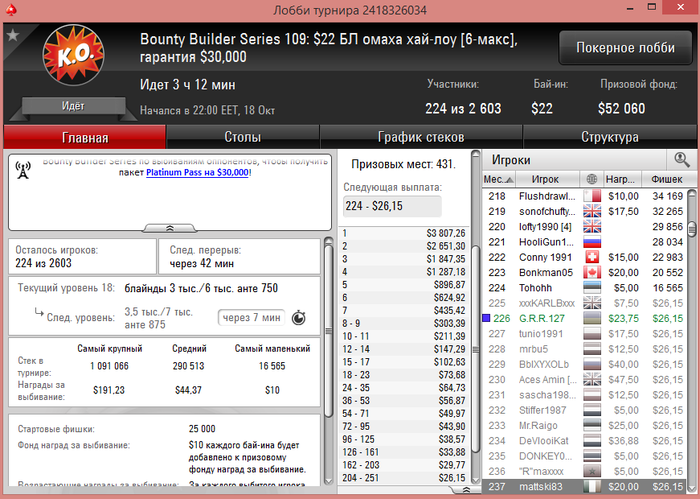Click the PokerStars spade icon in title bar
Viewport: 700px width, 499px height.
click(11, 9)
